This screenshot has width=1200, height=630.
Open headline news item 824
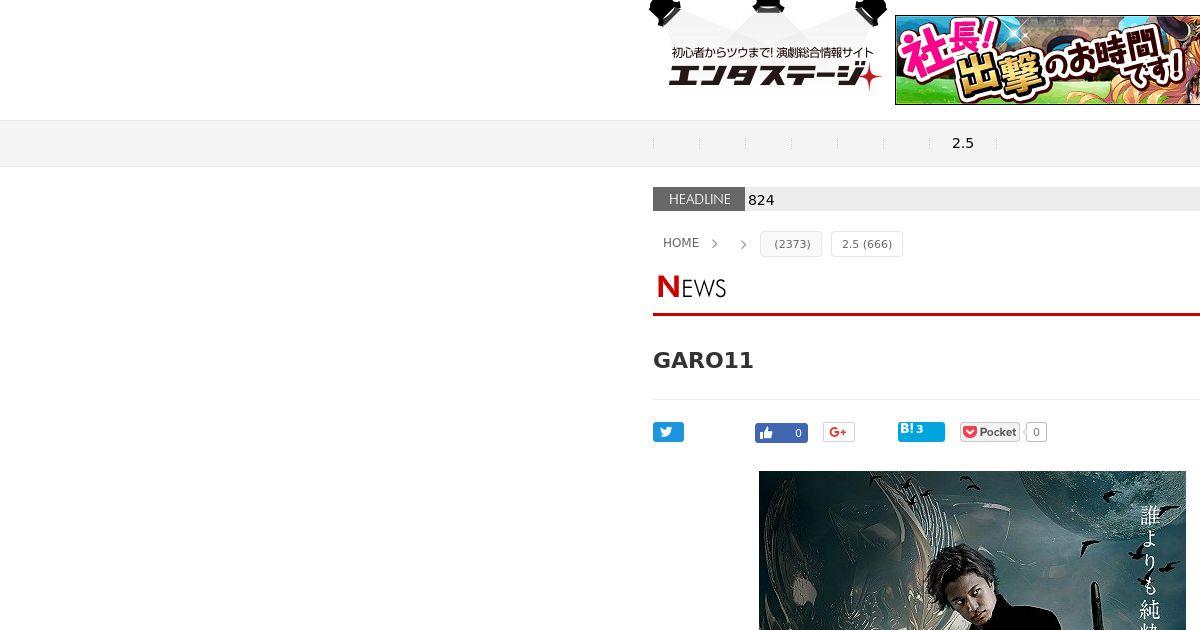point(761,200)
